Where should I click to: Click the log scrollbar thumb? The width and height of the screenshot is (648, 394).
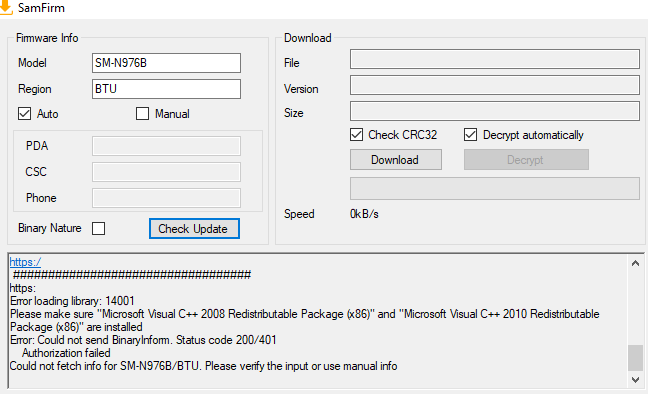click(x=636, y=358)
